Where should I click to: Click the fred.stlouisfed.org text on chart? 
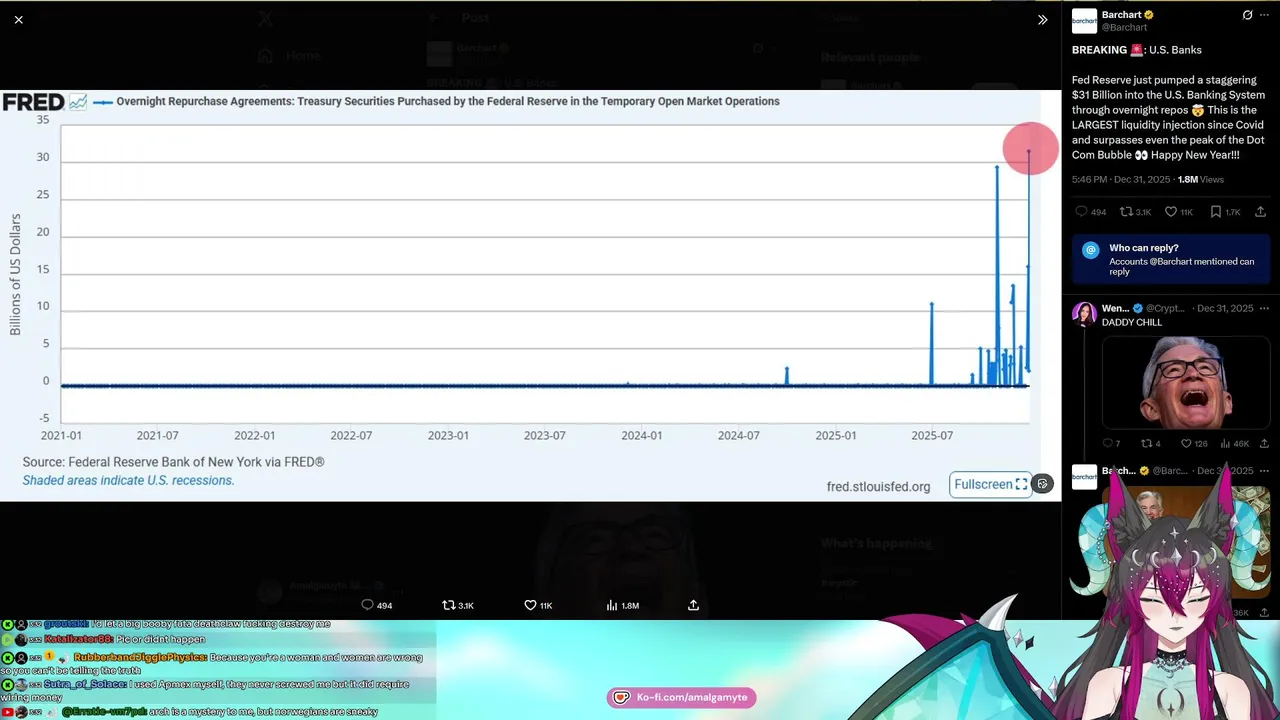[x=878, y=487]
